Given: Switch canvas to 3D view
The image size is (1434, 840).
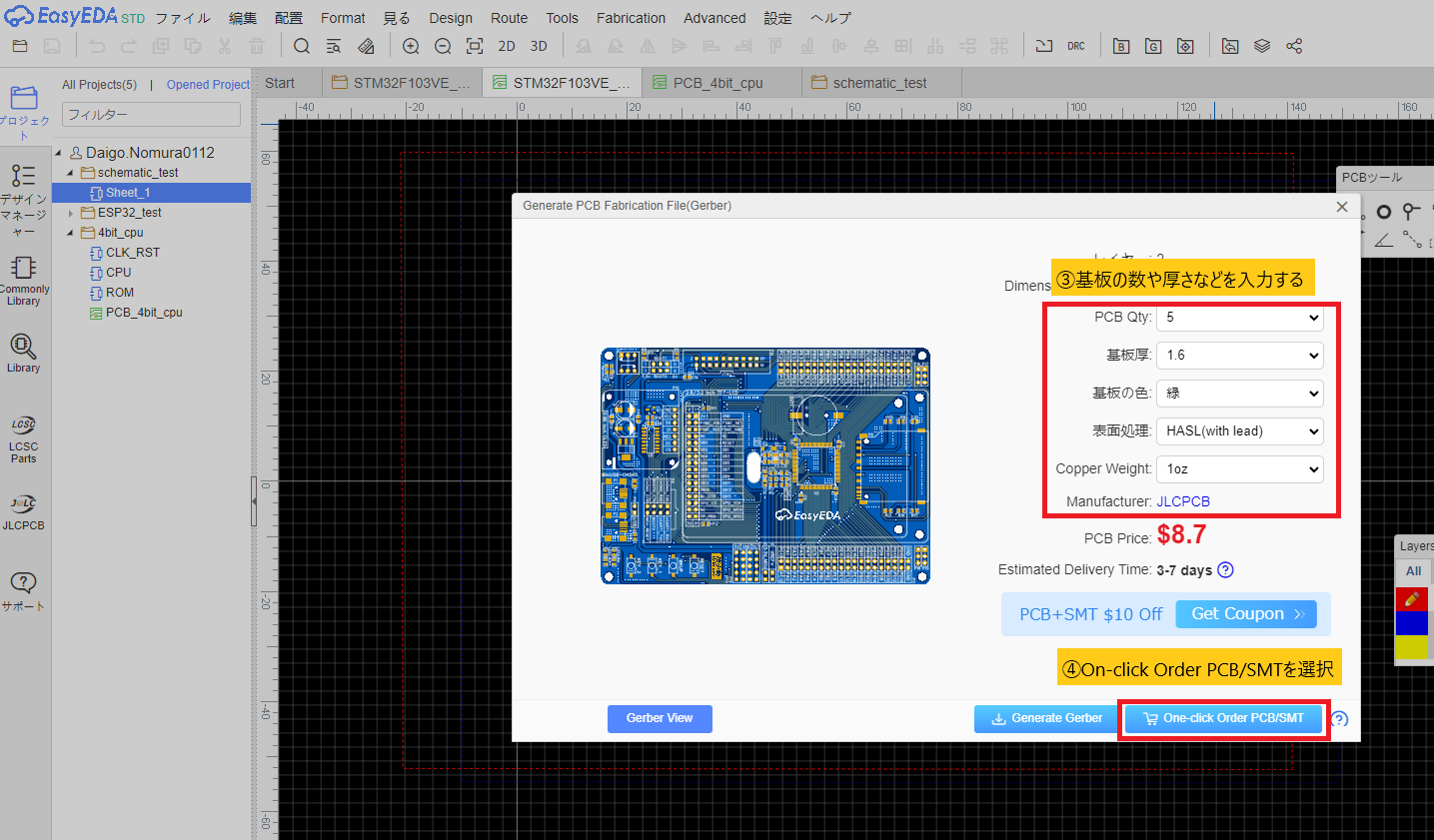Looking at the screenshot, I should [x=540, y=46].
